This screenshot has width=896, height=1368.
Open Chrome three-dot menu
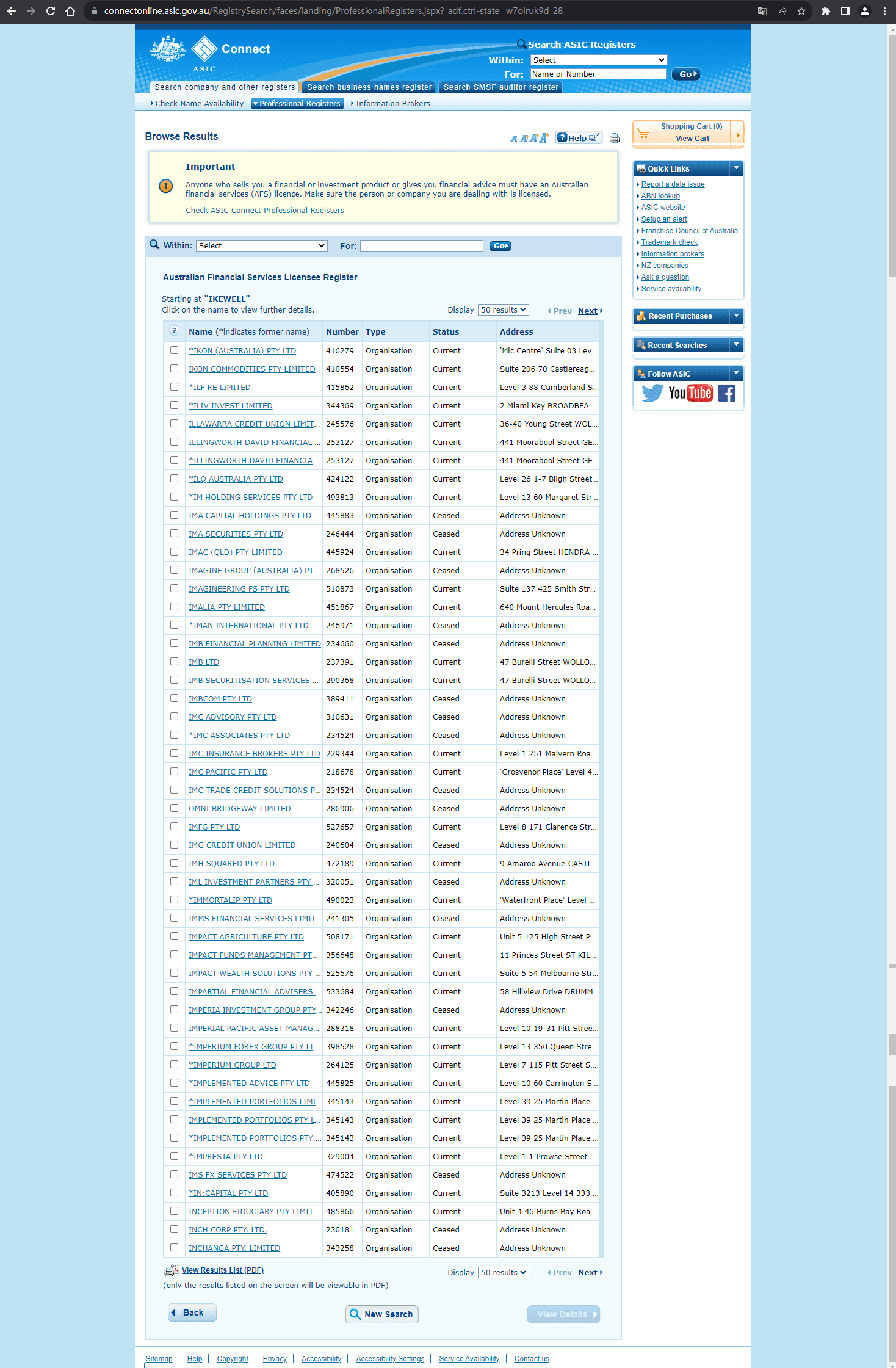pos(884,11)
